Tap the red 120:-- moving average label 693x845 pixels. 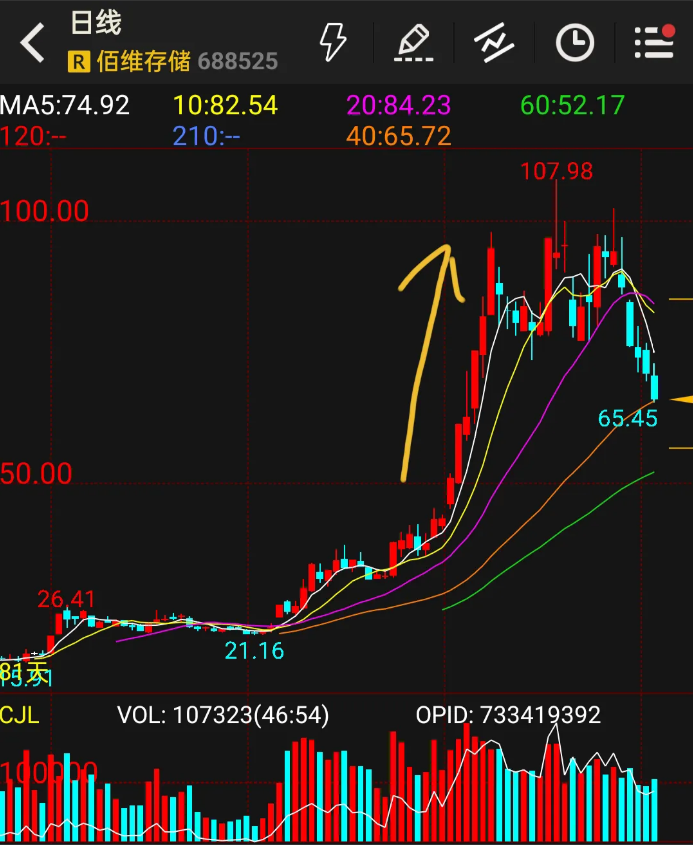click(x=33, y=136)
